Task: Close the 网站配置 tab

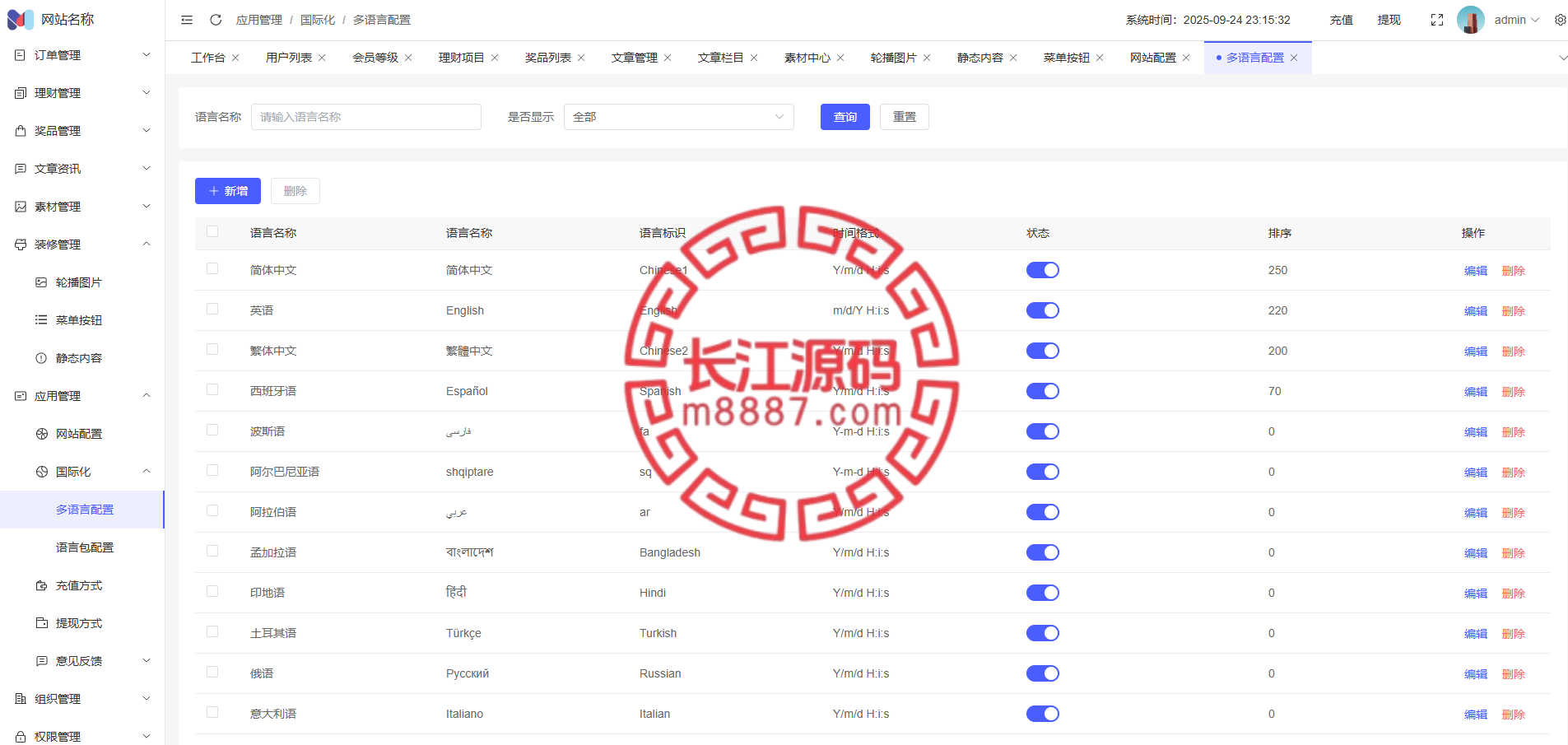Action: click(1186, 58)
